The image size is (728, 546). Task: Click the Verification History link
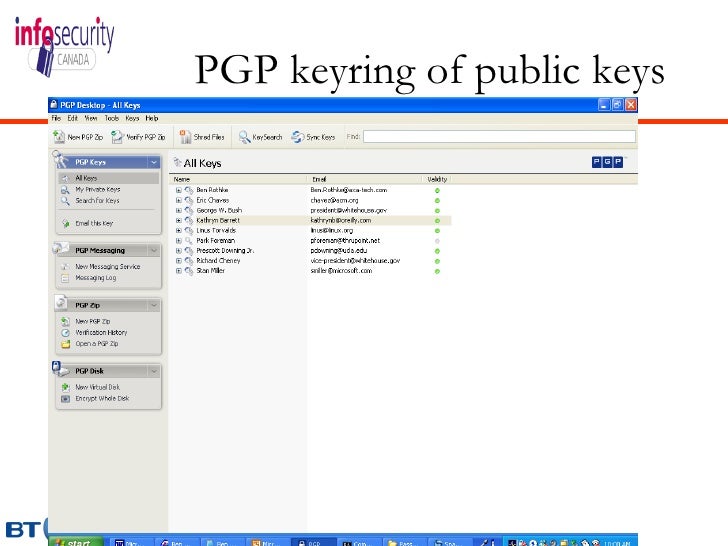coord(101,332)
